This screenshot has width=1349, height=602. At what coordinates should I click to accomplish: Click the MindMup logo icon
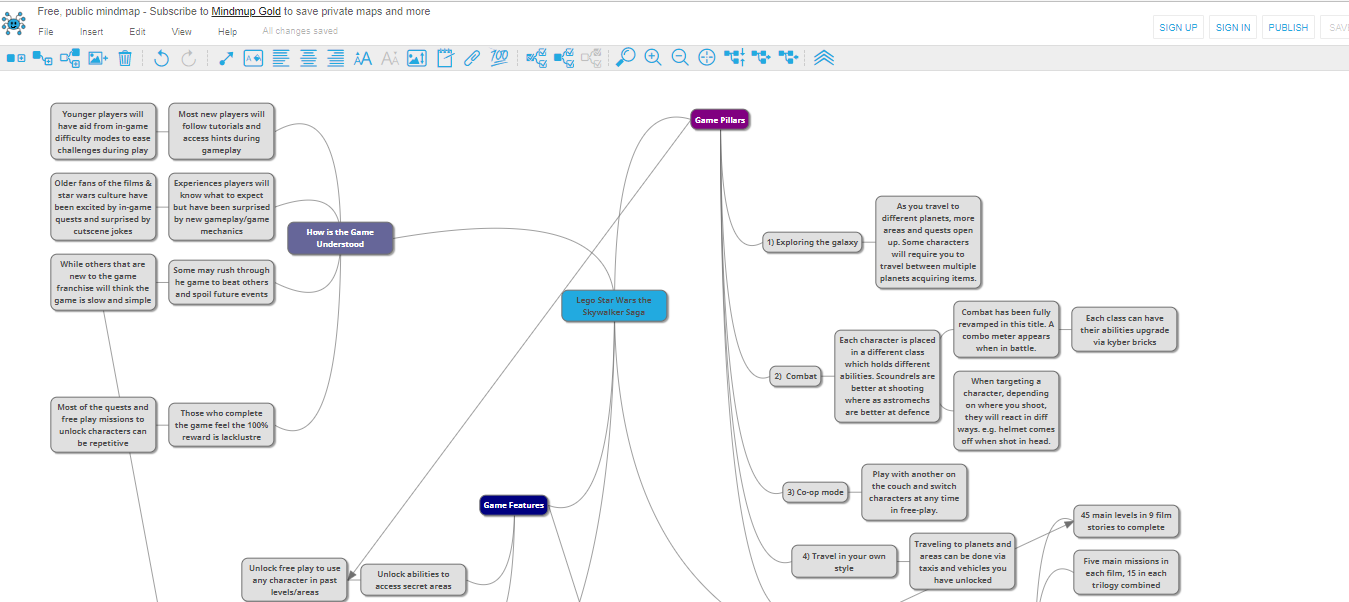14,21
